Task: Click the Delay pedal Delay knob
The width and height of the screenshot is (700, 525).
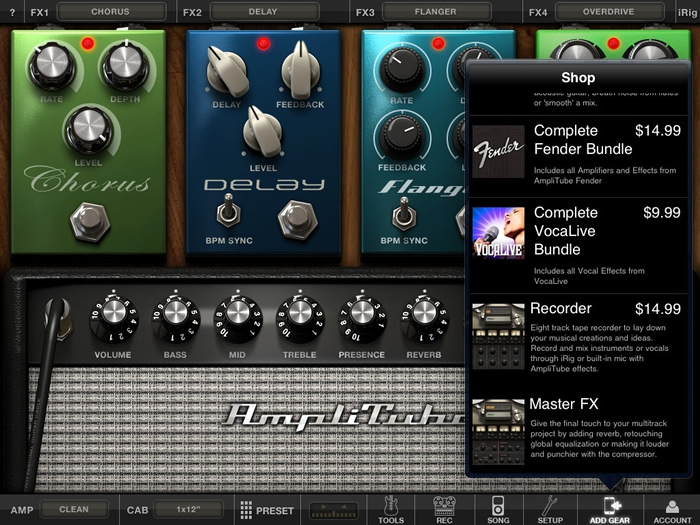Action: (x=228, y=71)
